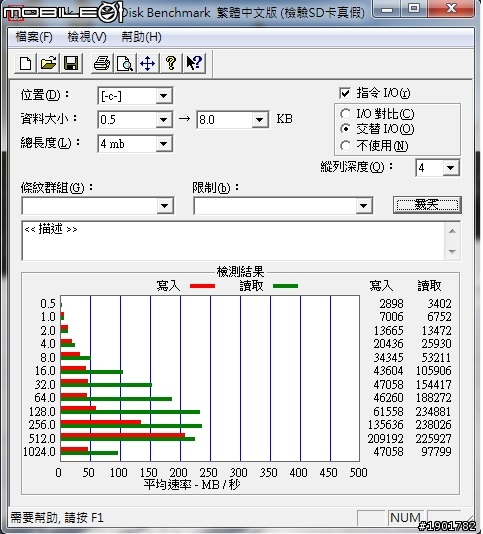Save results with the floppy disk icon
The width and height of the screenshot is (483, 534).
(x=71, y=63)
